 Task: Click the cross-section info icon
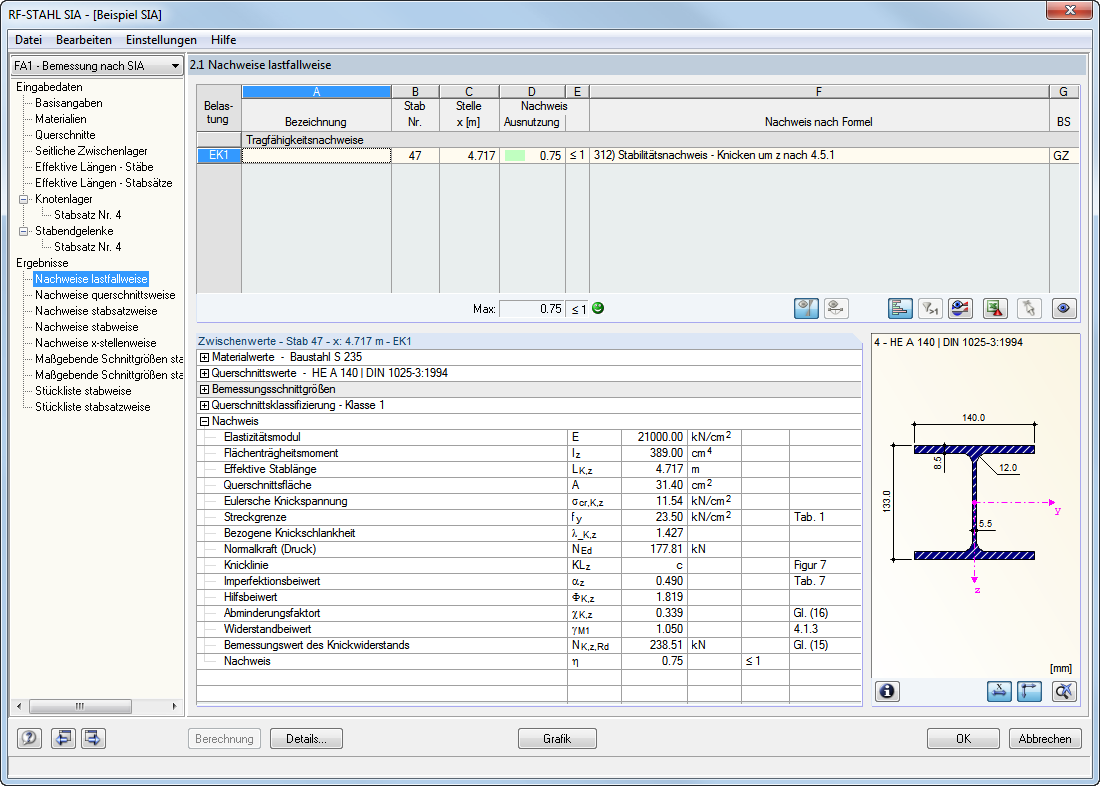[x=887, y=691]
